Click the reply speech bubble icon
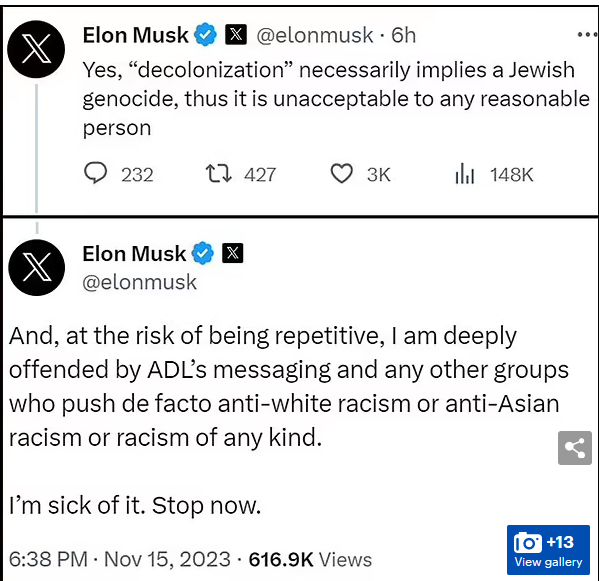 (x=96, y=173)
